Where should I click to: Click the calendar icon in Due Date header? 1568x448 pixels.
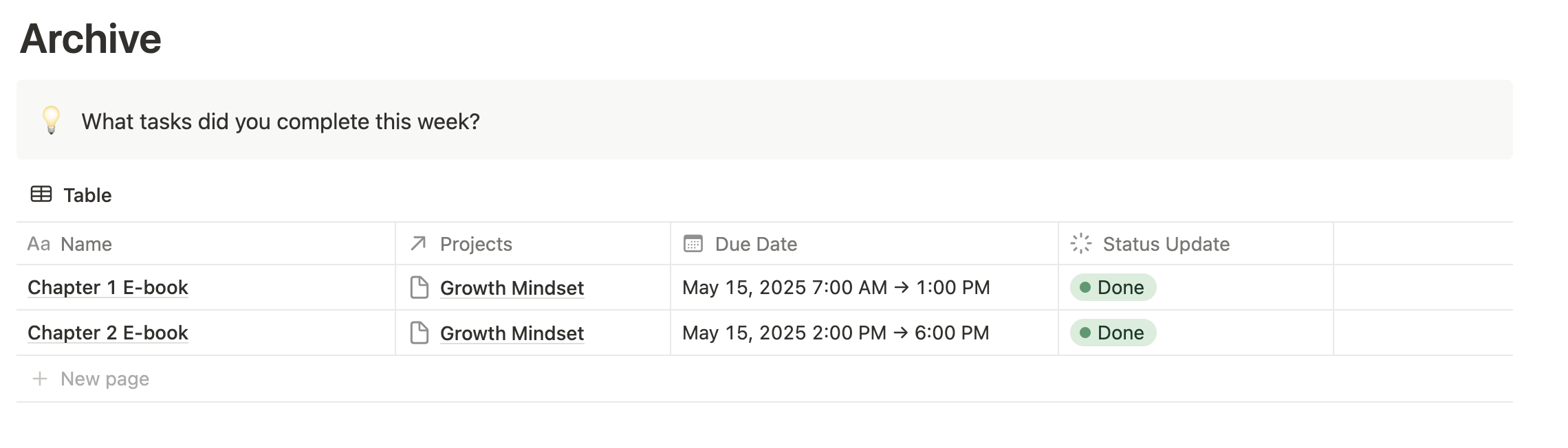[x=693, y=243]
